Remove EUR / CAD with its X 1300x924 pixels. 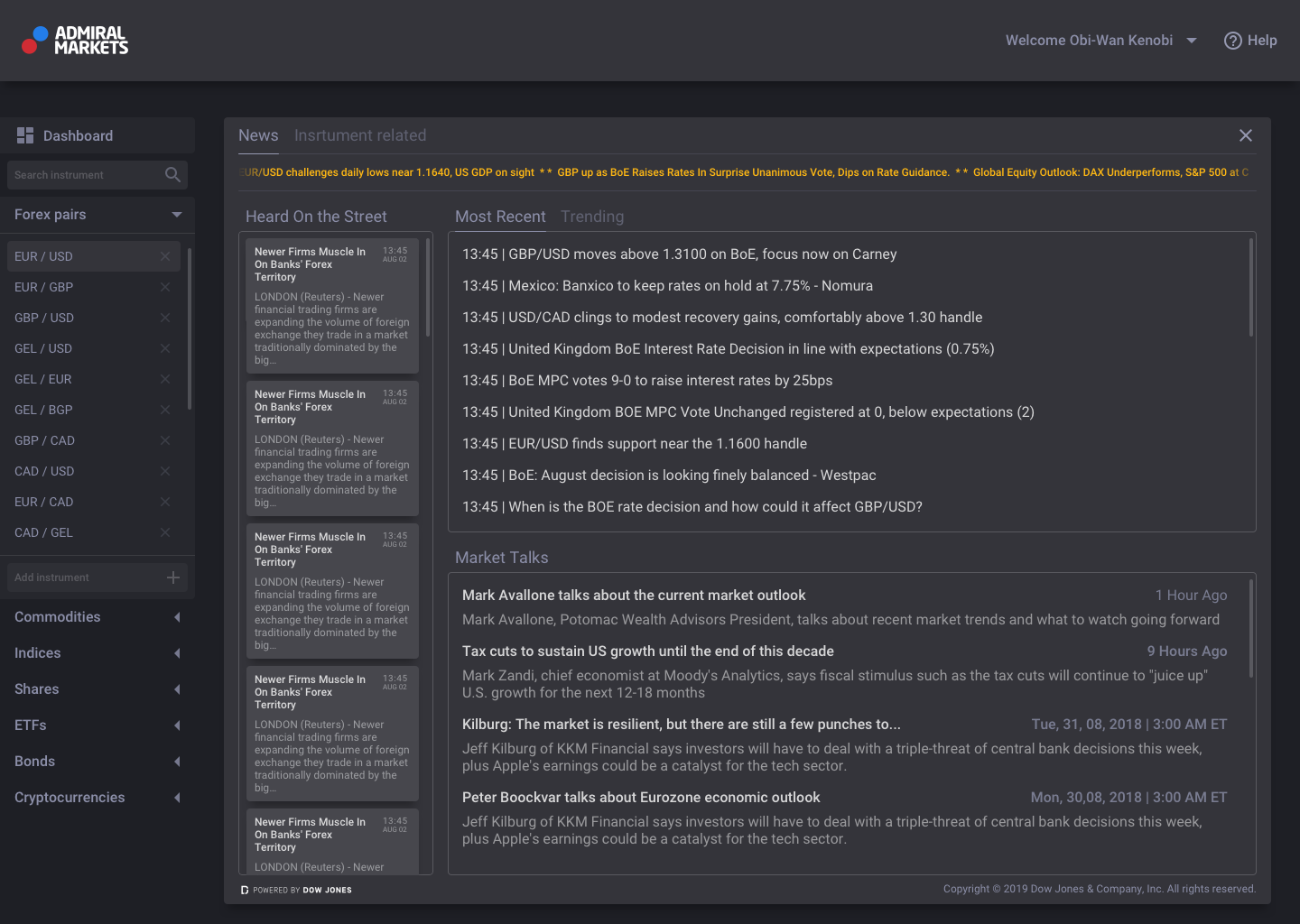165,502
